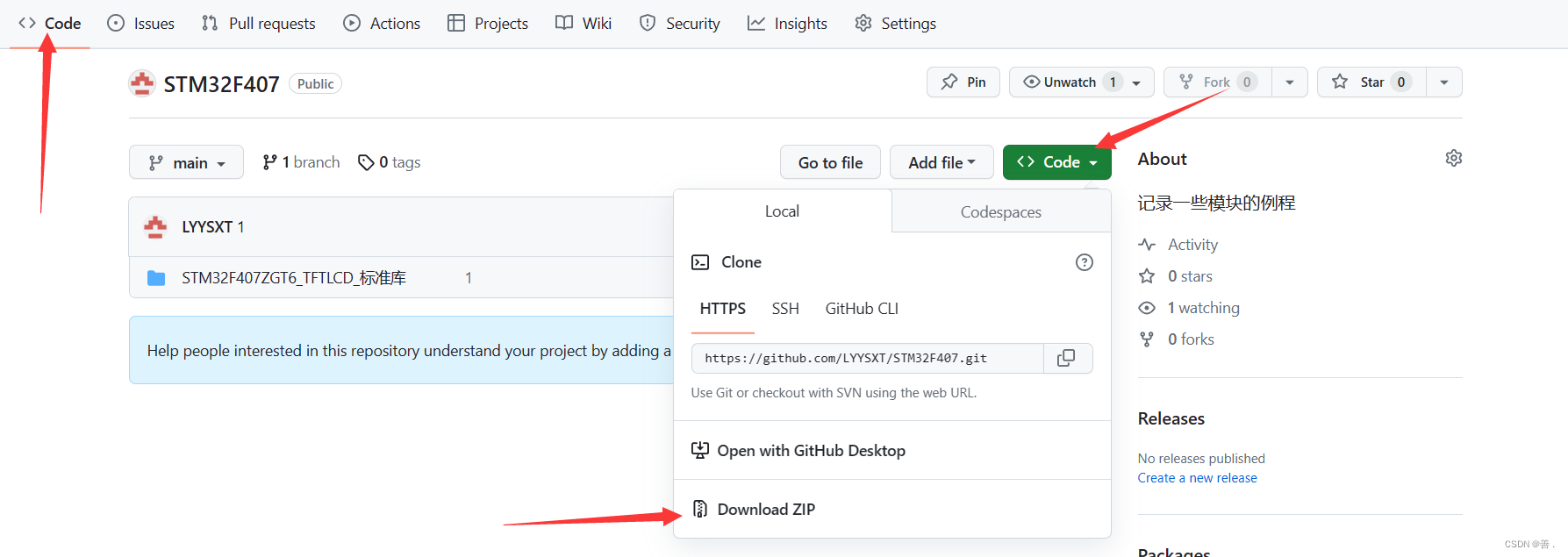Click the STM32F407 repository avatar

point(142,83)
